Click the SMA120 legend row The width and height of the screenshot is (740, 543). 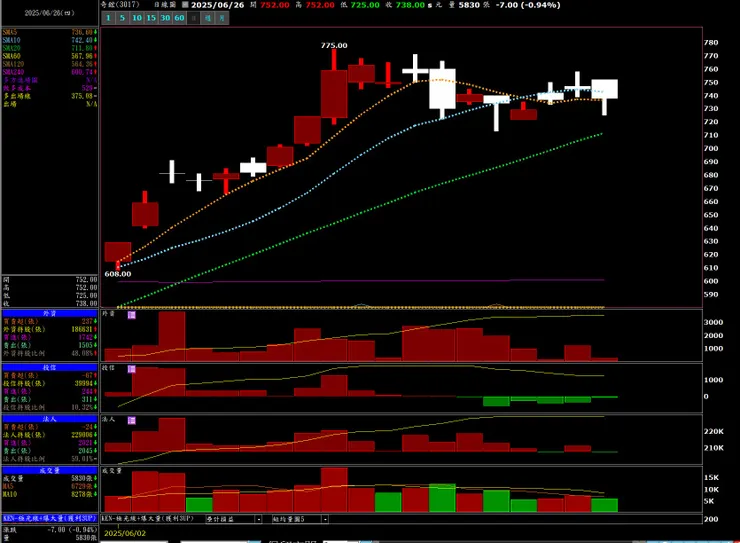click(50, 64)
